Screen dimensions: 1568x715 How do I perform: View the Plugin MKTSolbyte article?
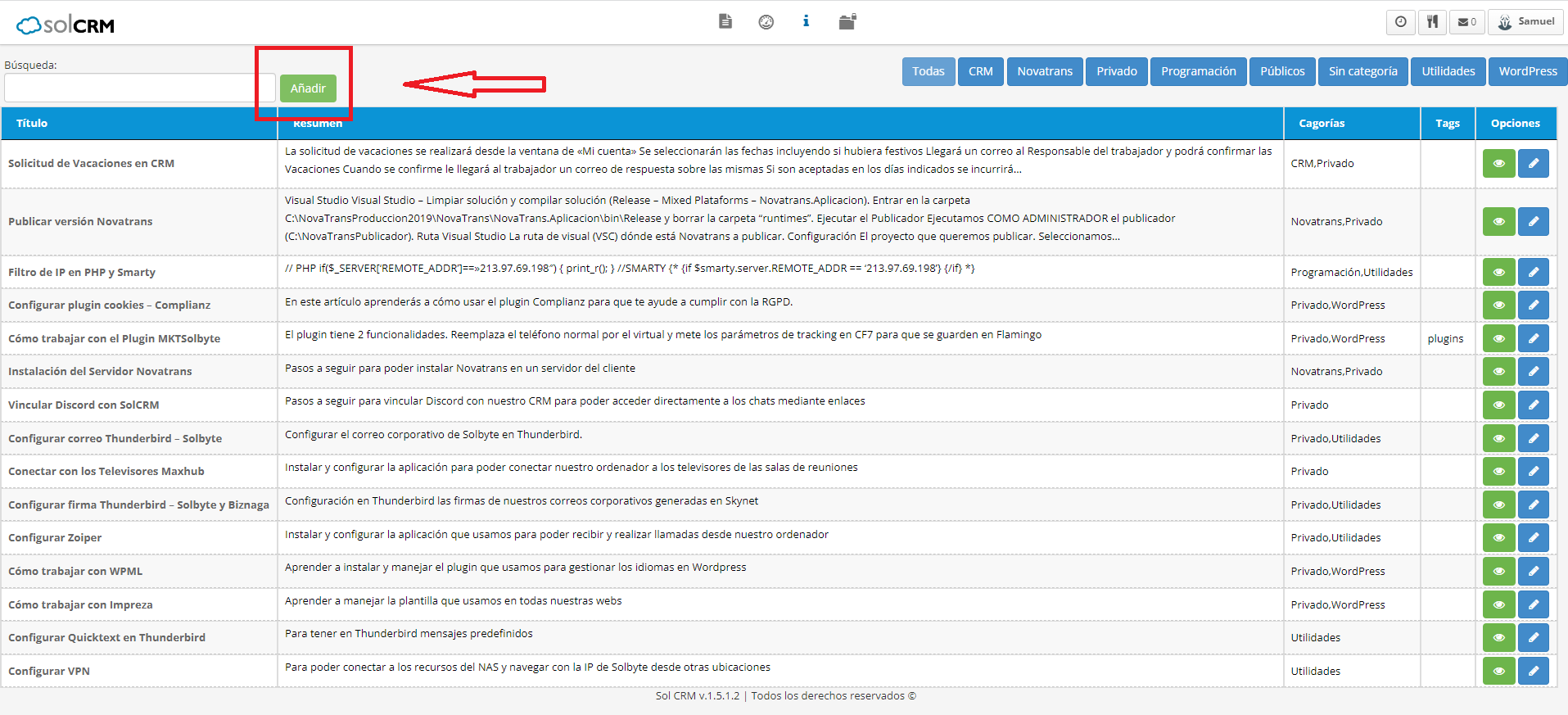pos(1498,338)
